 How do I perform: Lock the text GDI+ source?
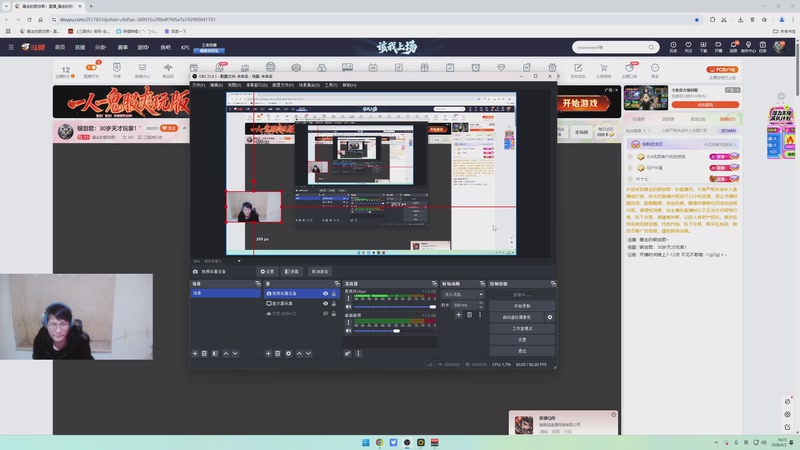(x=334, y=313)
